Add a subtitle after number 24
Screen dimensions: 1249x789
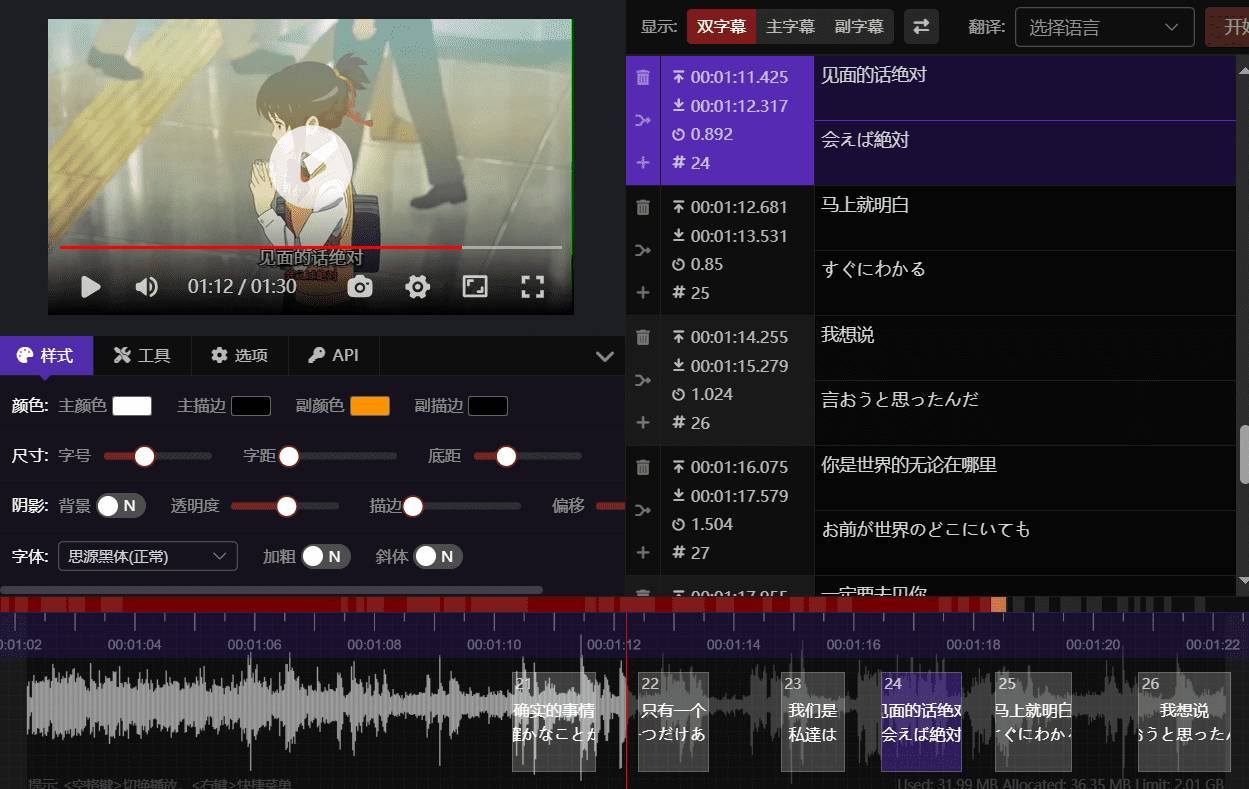(x=643, y=162)
